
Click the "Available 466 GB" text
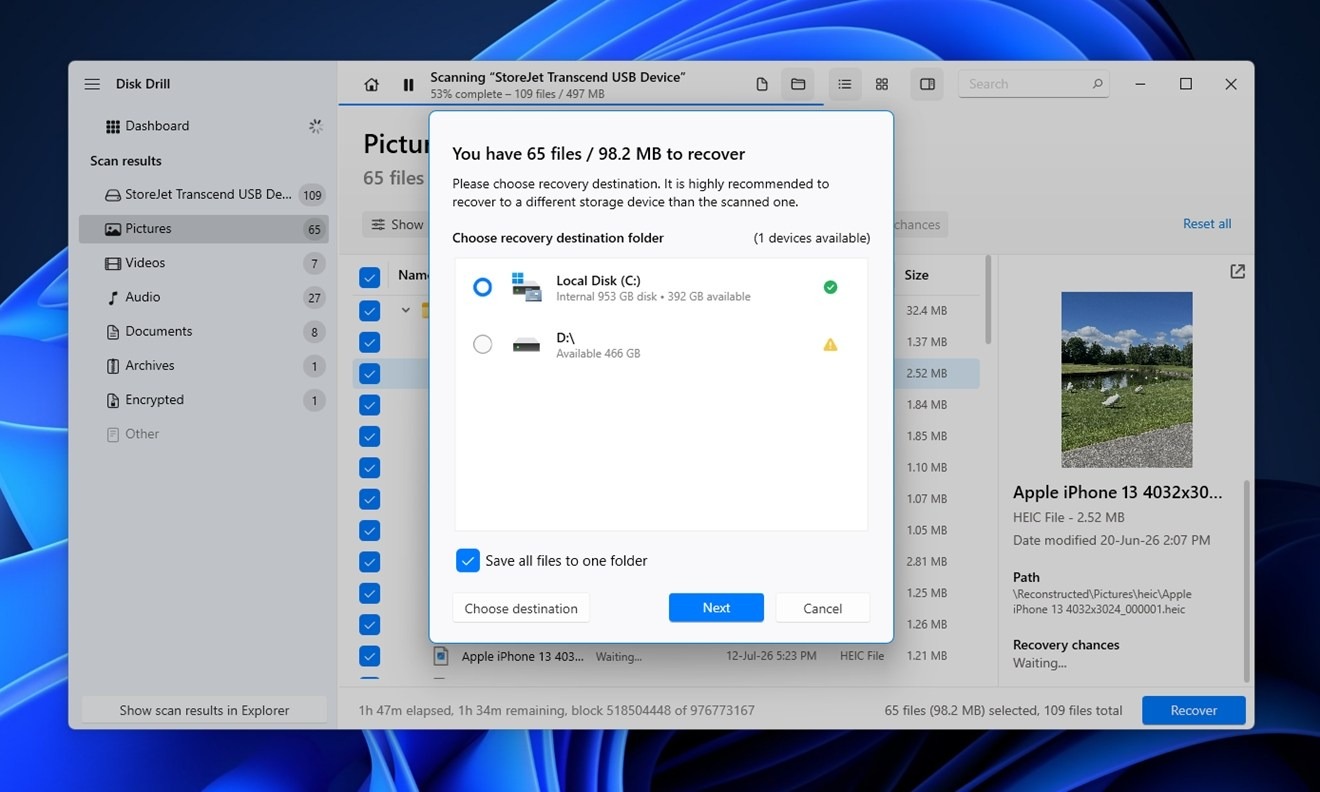point(598,354)
